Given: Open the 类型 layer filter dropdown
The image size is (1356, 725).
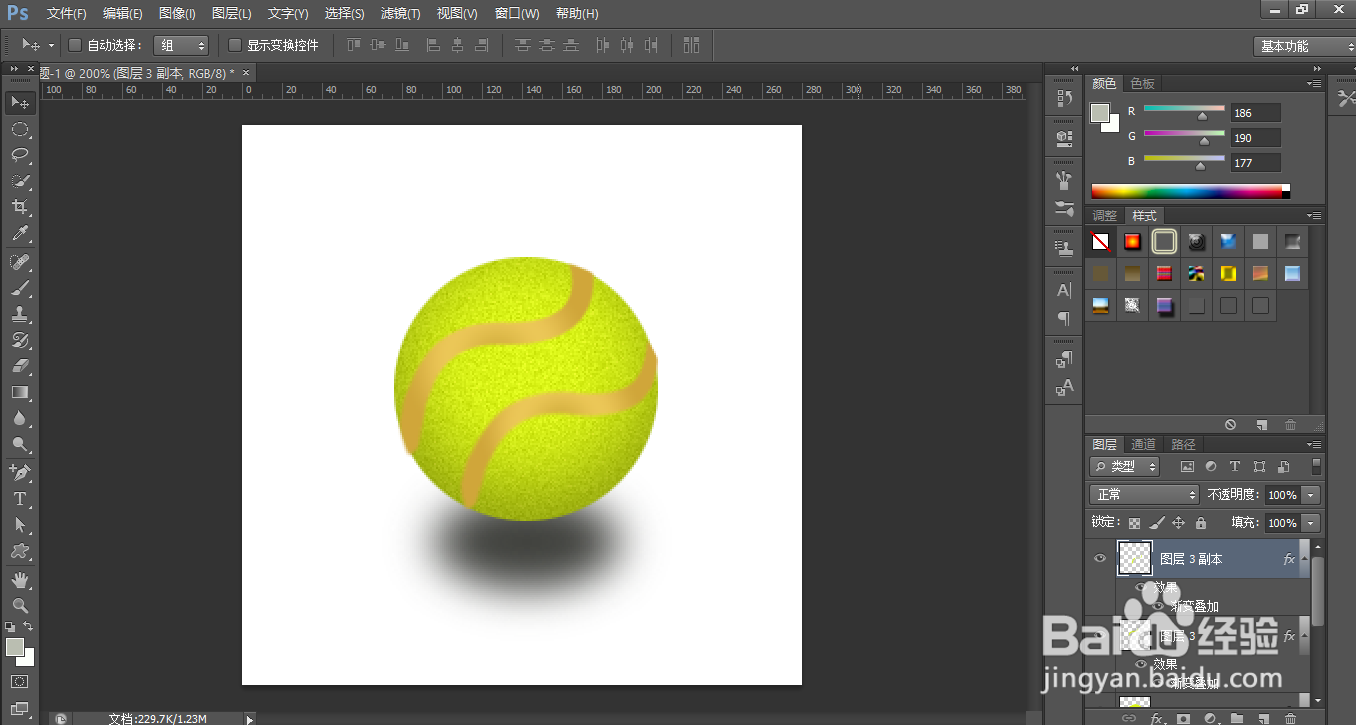Looking at the screenshot, I should 1125,466.
